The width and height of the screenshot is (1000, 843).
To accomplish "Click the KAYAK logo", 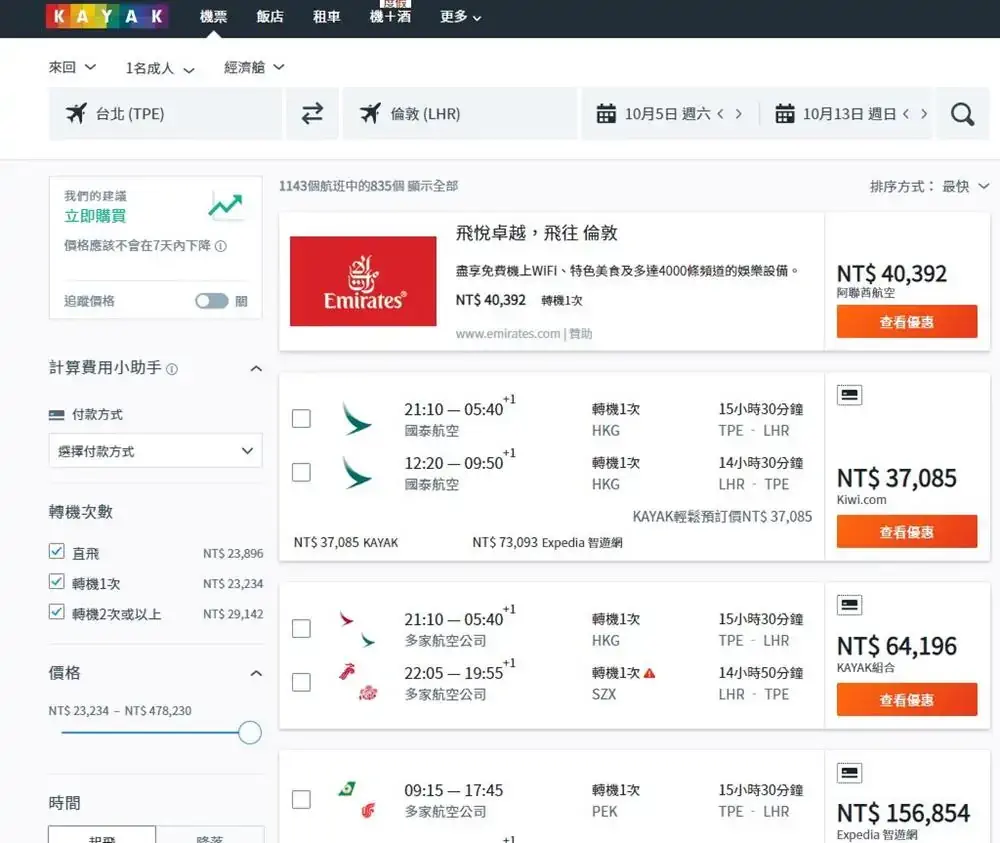I will [x=107, y=16].
